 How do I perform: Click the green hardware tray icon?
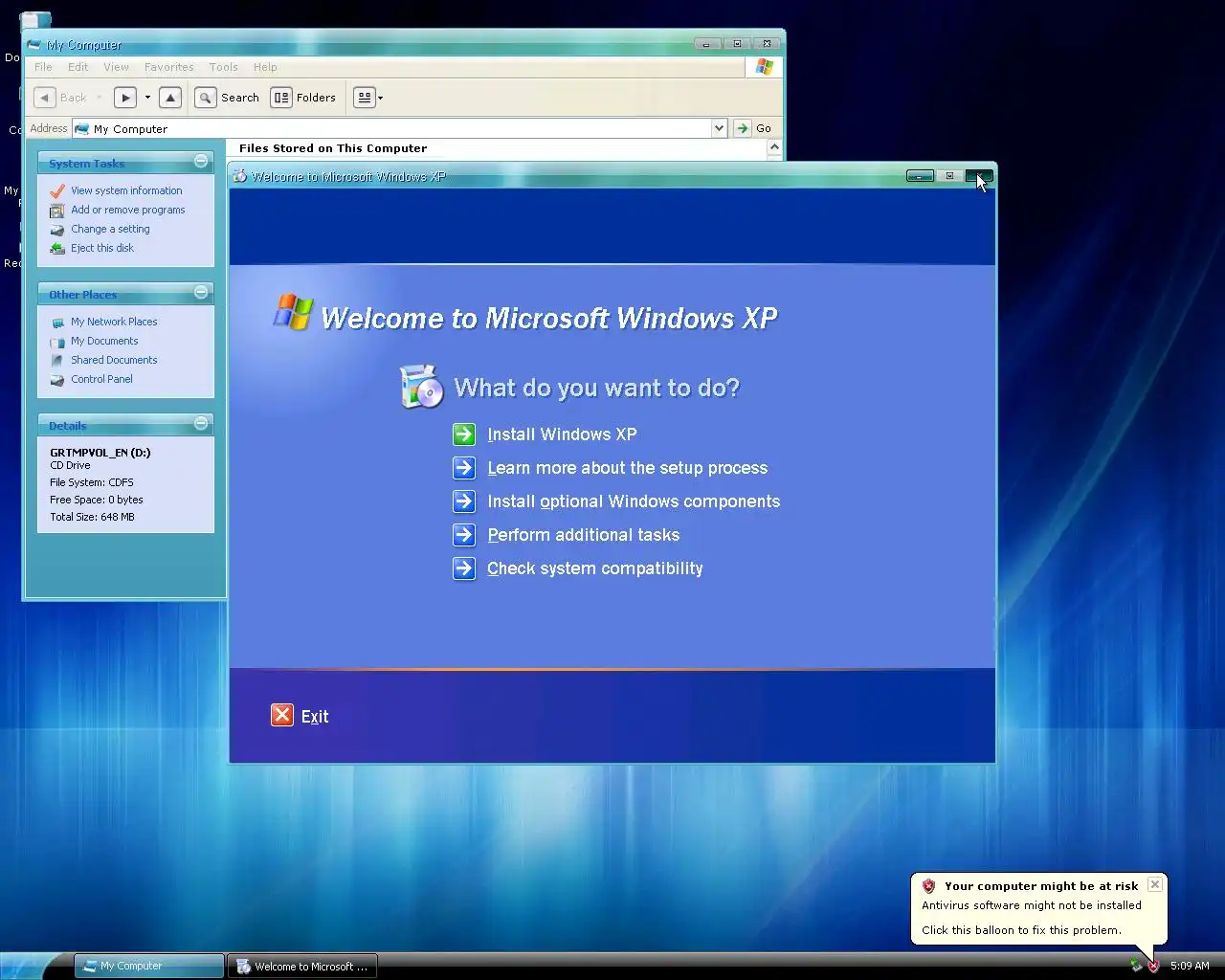(x=1137, y=966)
